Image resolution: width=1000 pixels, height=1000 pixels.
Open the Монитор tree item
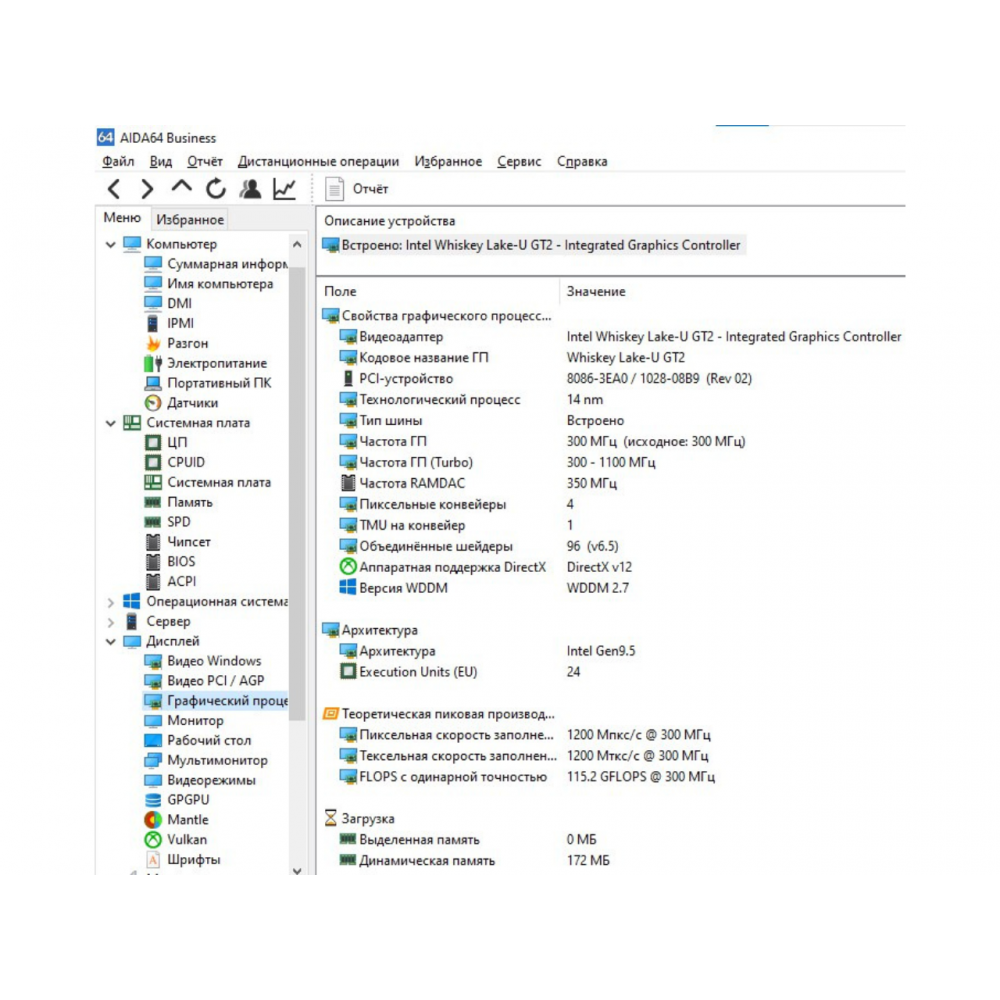coord(184,721)
